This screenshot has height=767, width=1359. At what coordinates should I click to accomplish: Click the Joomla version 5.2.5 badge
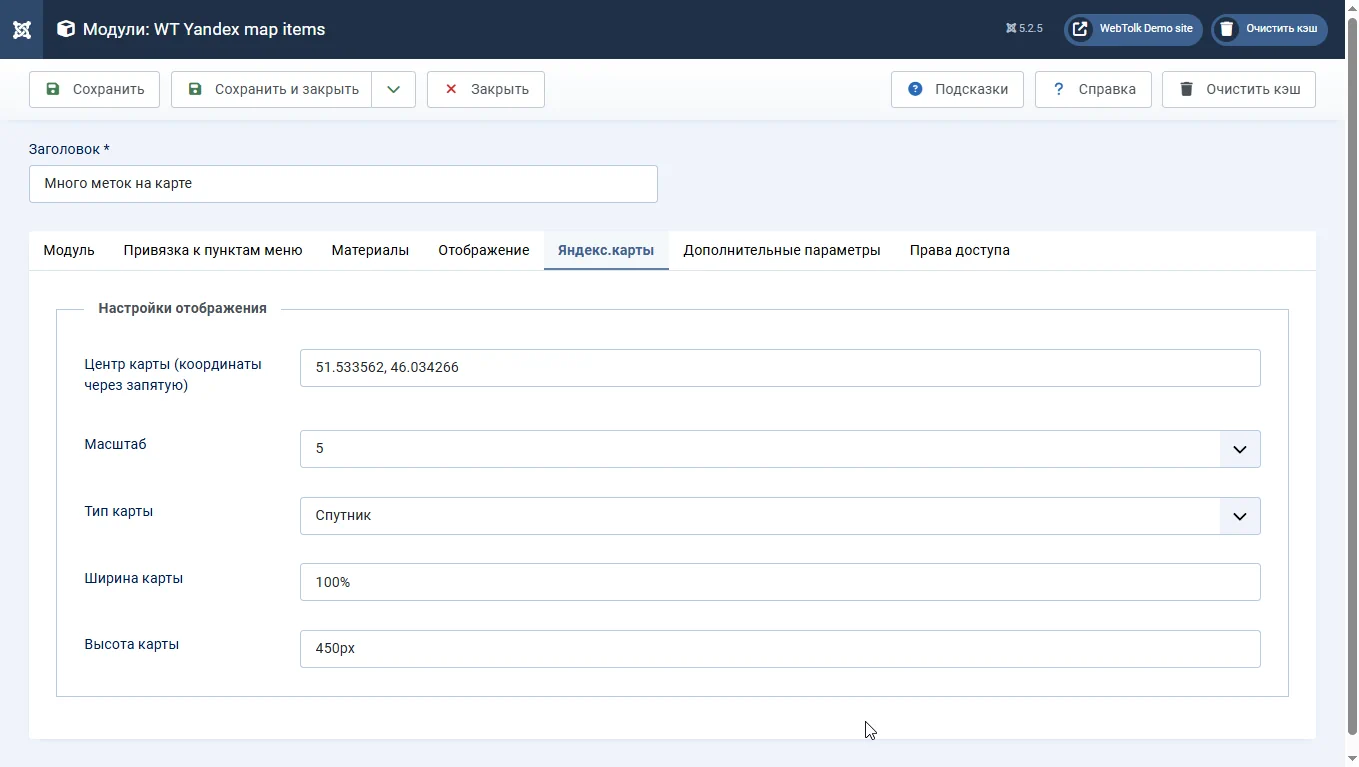click(1025, 29)
